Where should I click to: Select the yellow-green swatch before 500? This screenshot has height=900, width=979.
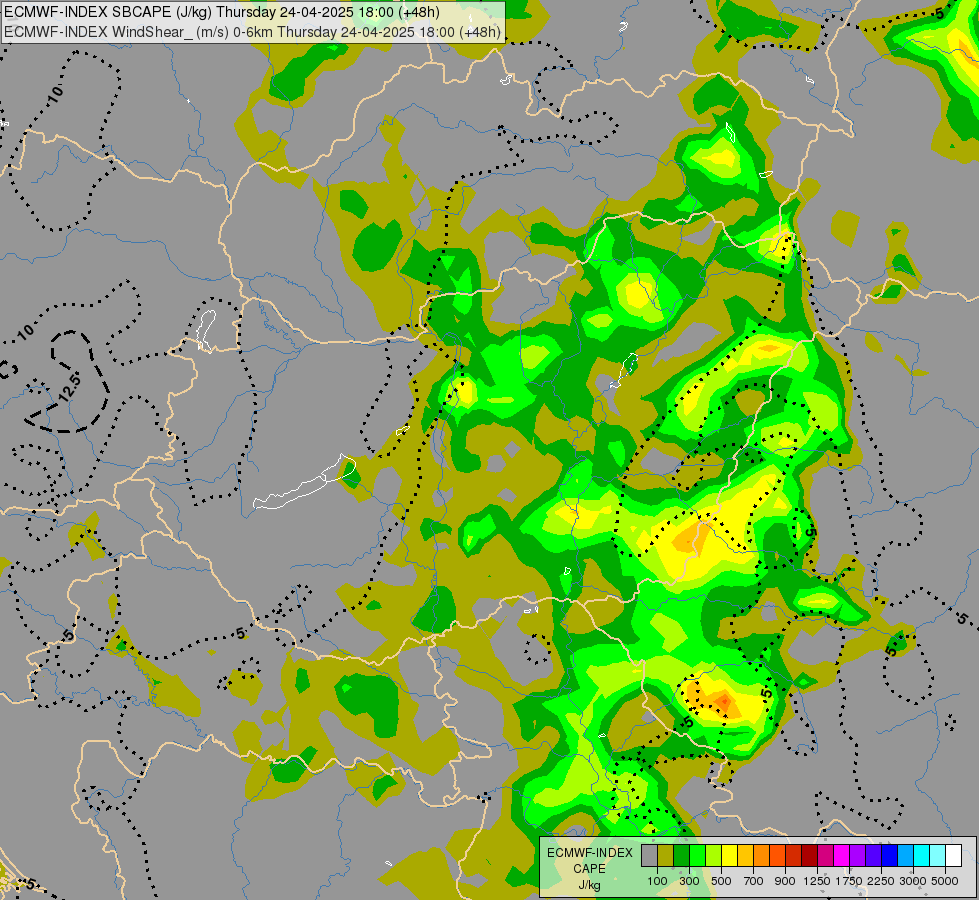[714, 855]
